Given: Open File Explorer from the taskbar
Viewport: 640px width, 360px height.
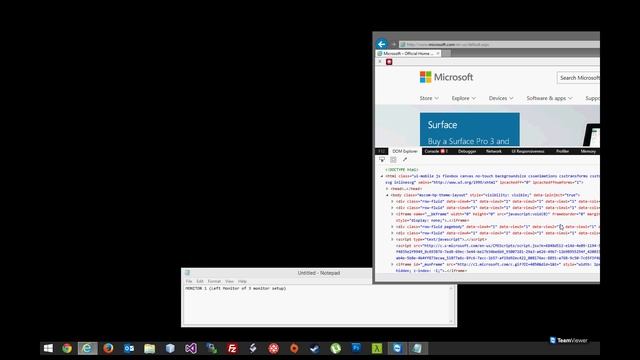Looking at the screenshot, I should (149, 348).
